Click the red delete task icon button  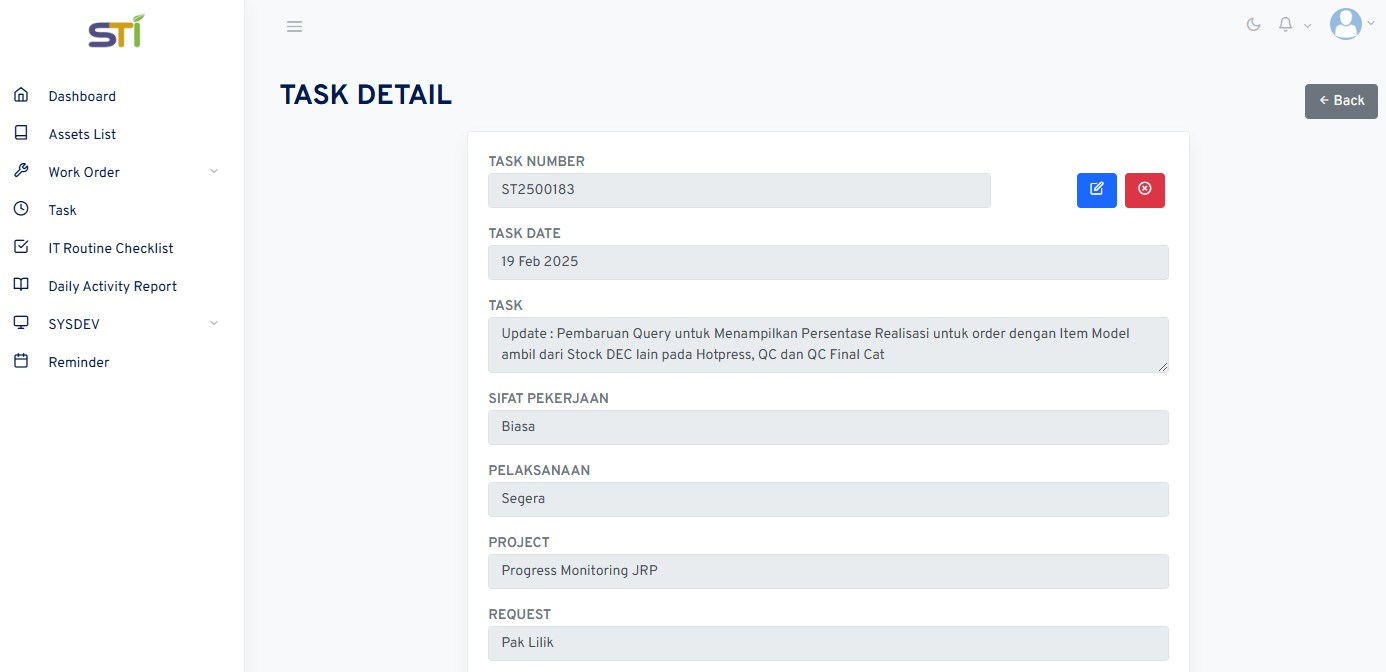pos(1144,190)
